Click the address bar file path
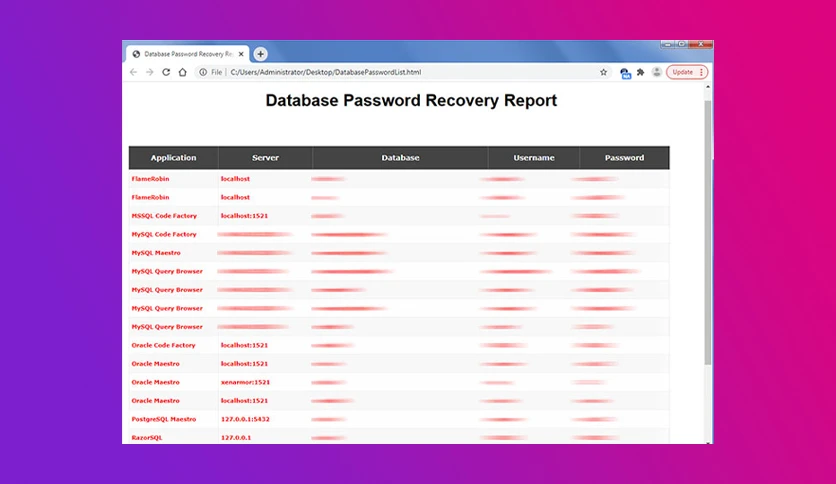 pyautogui.click(x=326, y=72)
